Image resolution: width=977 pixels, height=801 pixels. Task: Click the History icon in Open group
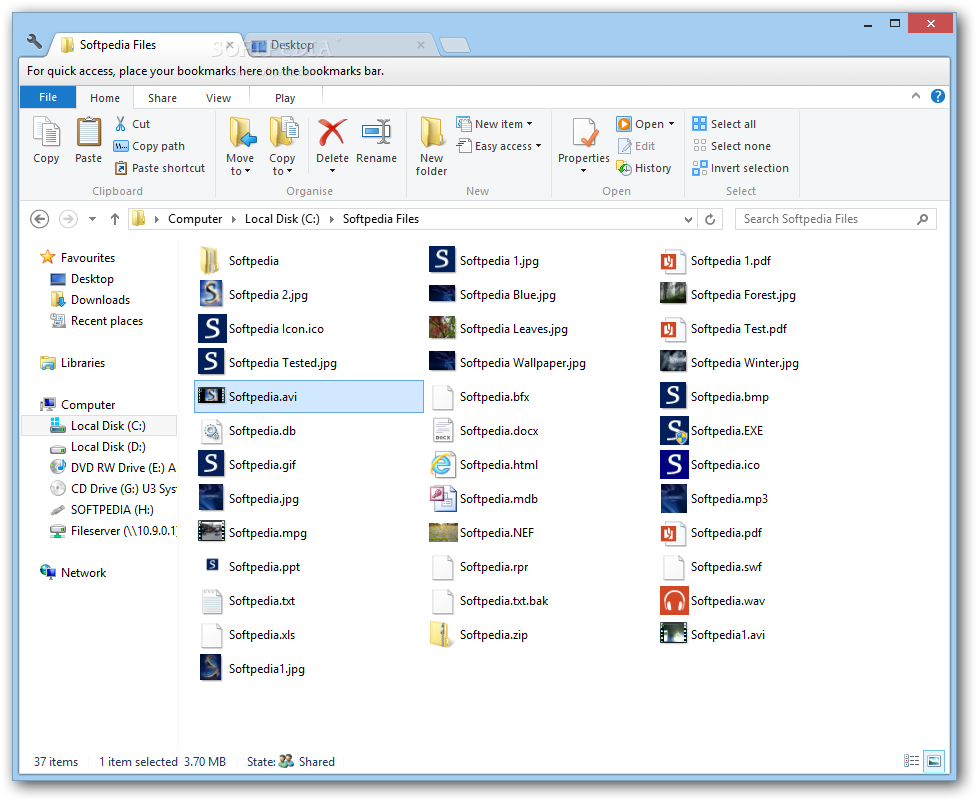tap(624, 168)
